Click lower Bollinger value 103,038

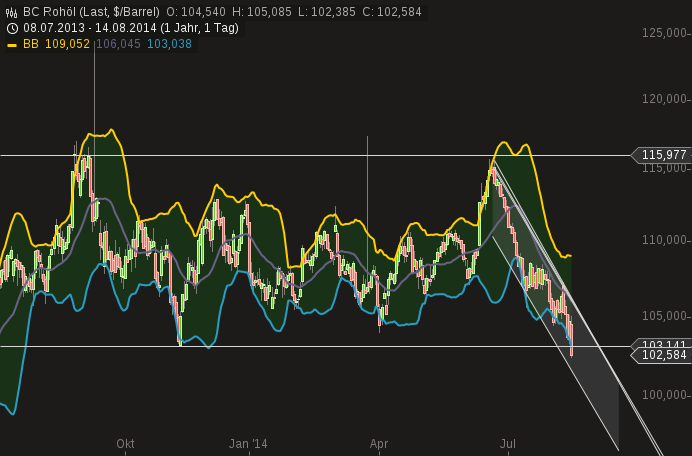click(169, 44)
